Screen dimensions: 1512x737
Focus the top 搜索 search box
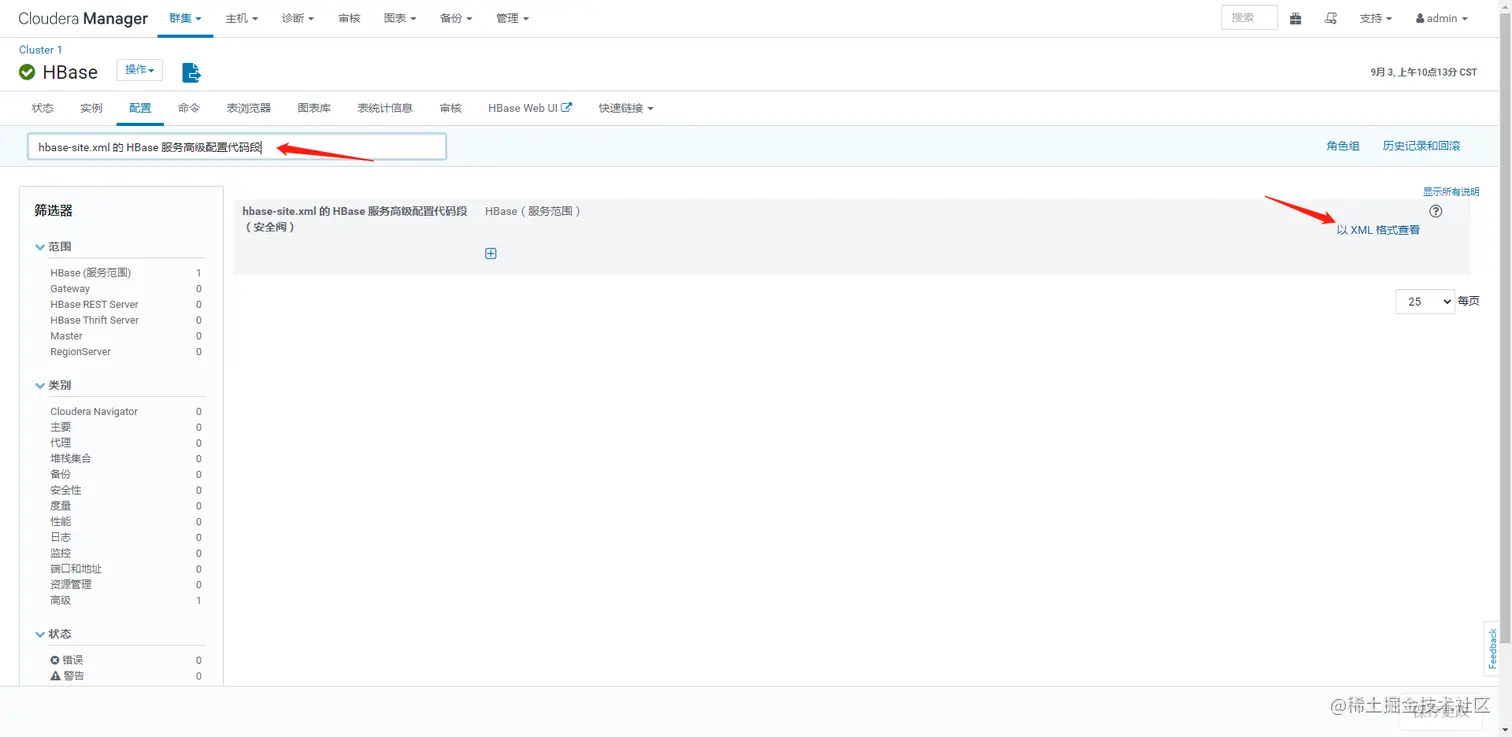pos(1249,18)
